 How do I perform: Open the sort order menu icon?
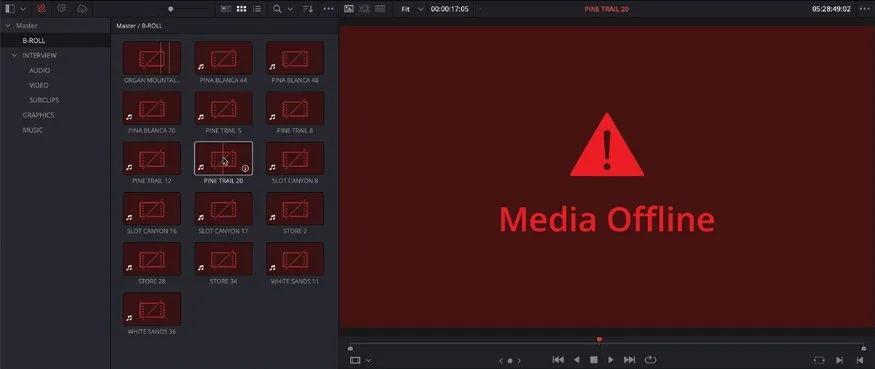tap(307, 9)
